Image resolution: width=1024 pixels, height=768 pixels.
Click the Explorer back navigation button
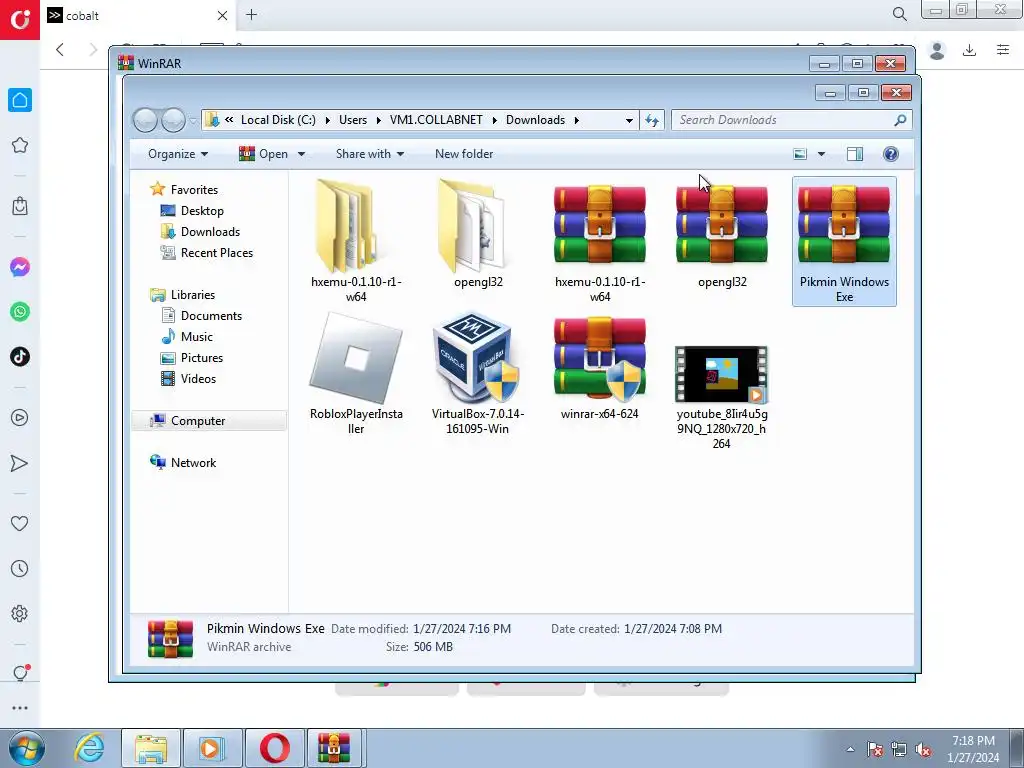coord(145,120)
